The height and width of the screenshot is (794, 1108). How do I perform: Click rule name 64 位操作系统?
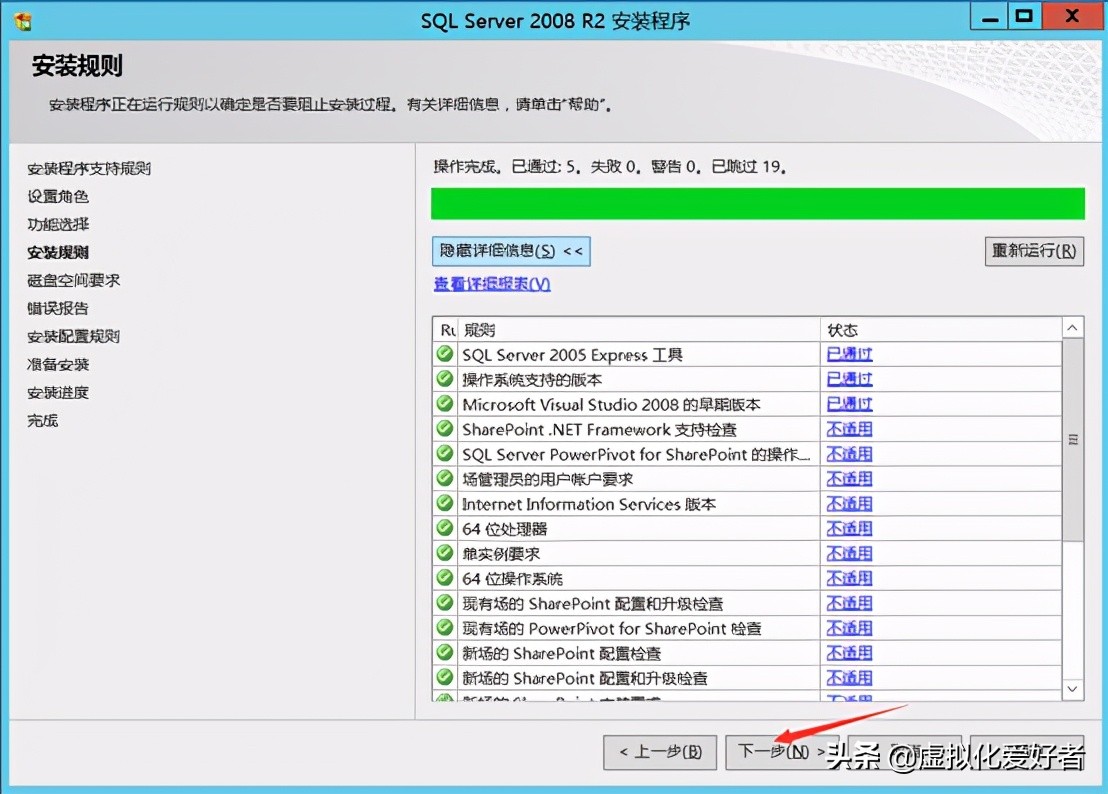512,579
